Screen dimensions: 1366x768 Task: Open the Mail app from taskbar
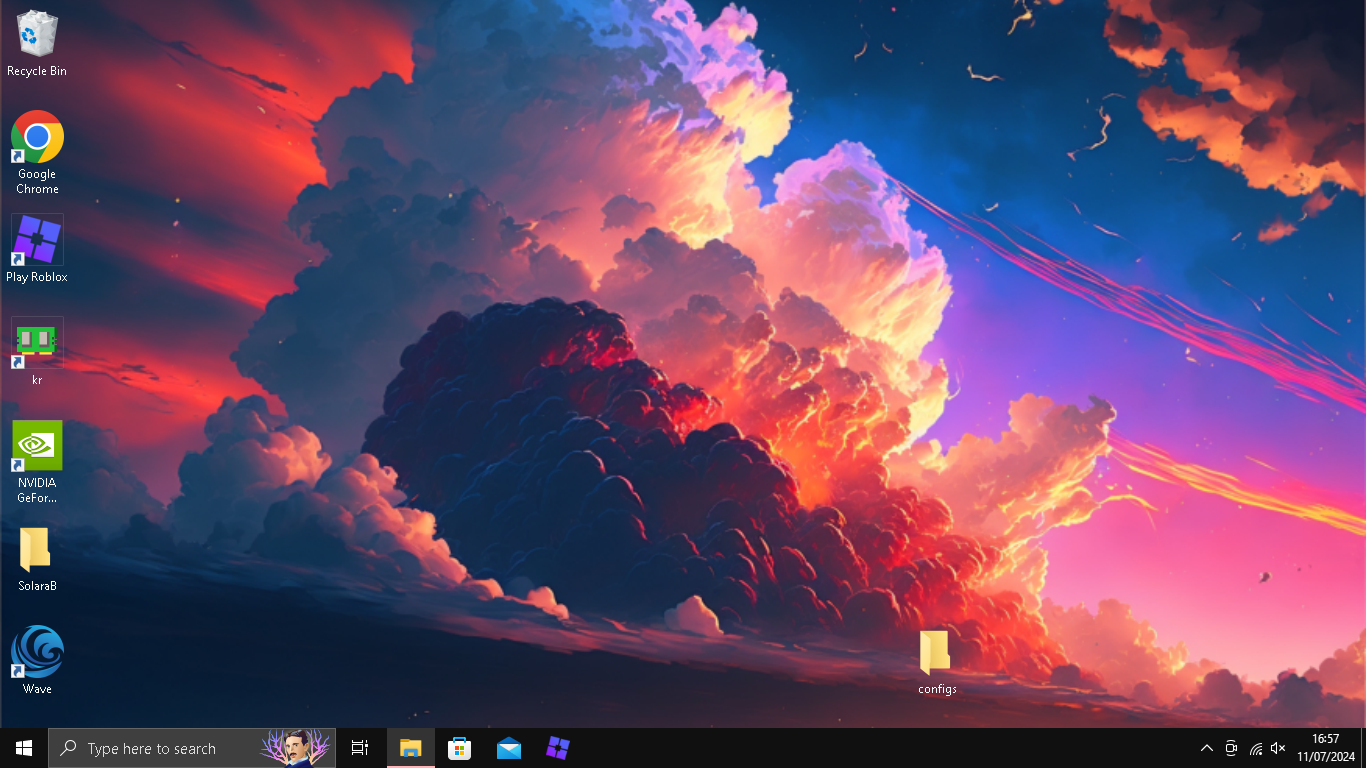point(509,748)
